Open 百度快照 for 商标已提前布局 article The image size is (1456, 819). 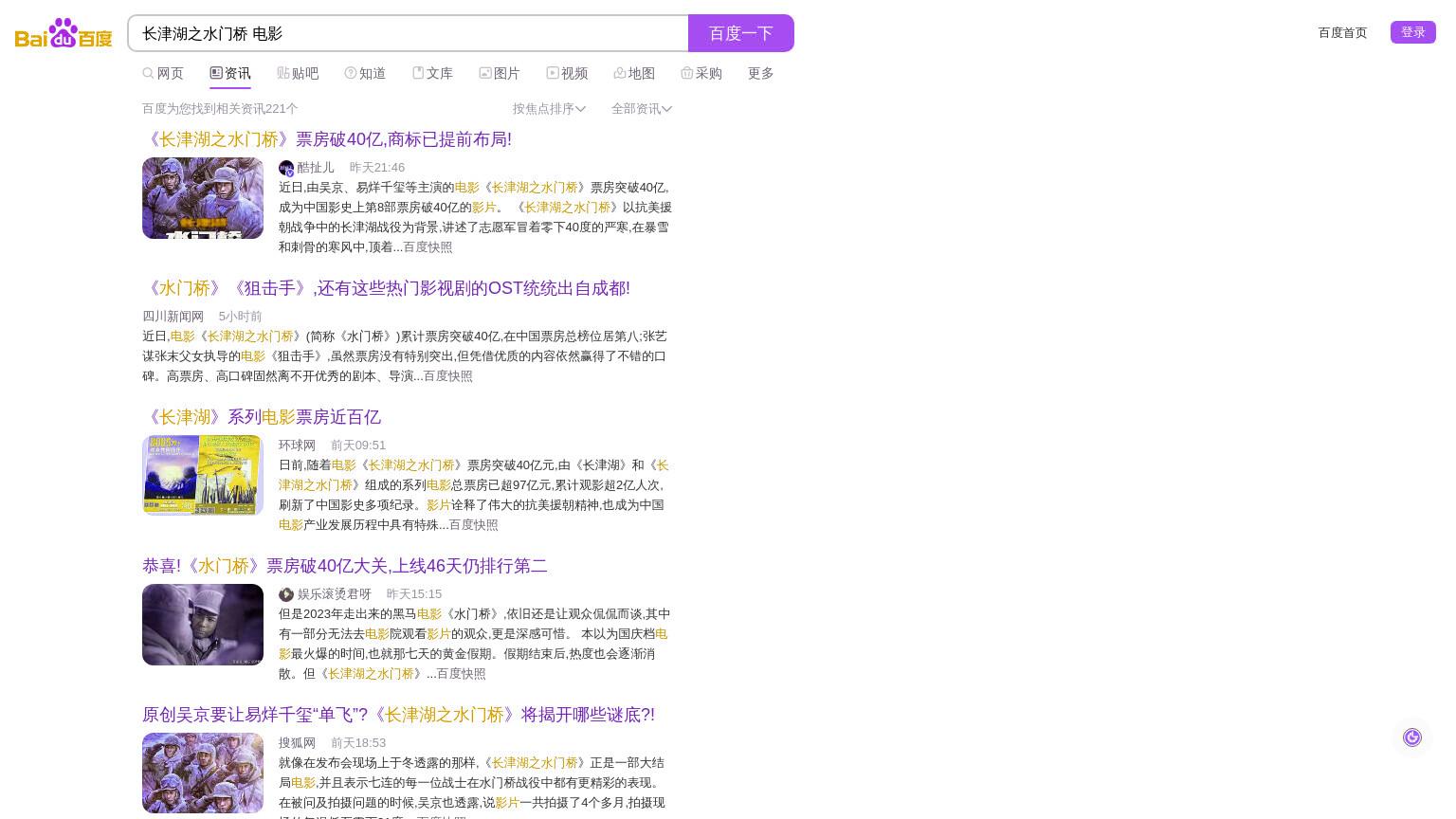(x=428, y=246)
